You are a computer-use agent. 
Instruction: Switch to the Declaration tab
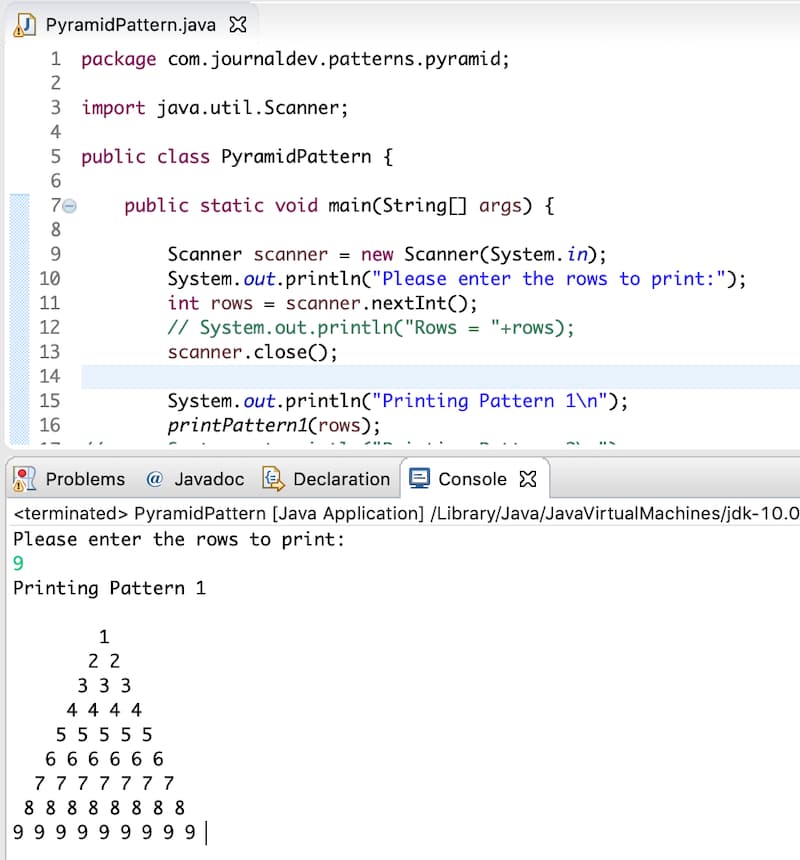click(x=327, y=479)
